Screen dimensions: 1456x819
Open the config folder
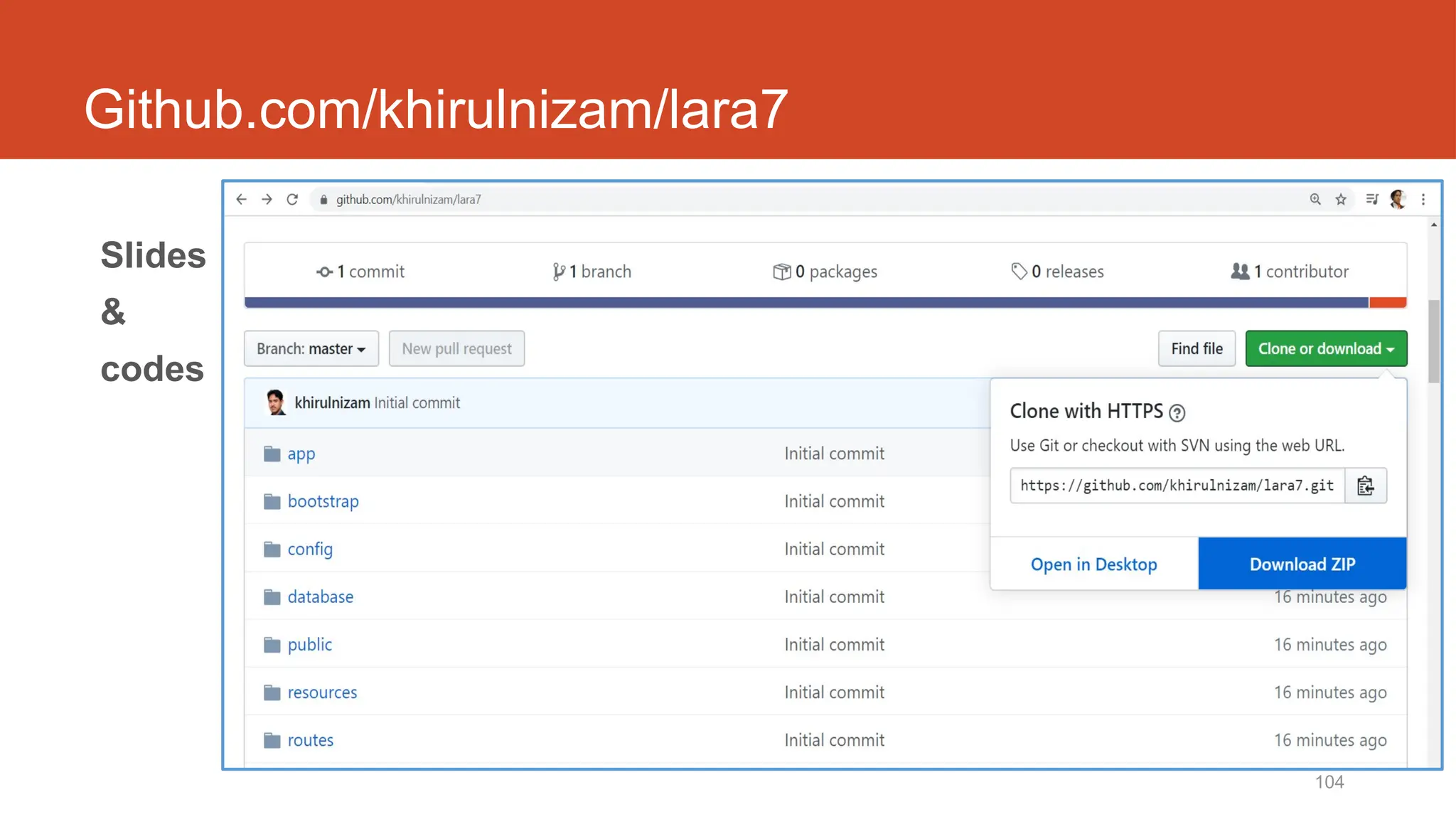[x=310, y=549]
